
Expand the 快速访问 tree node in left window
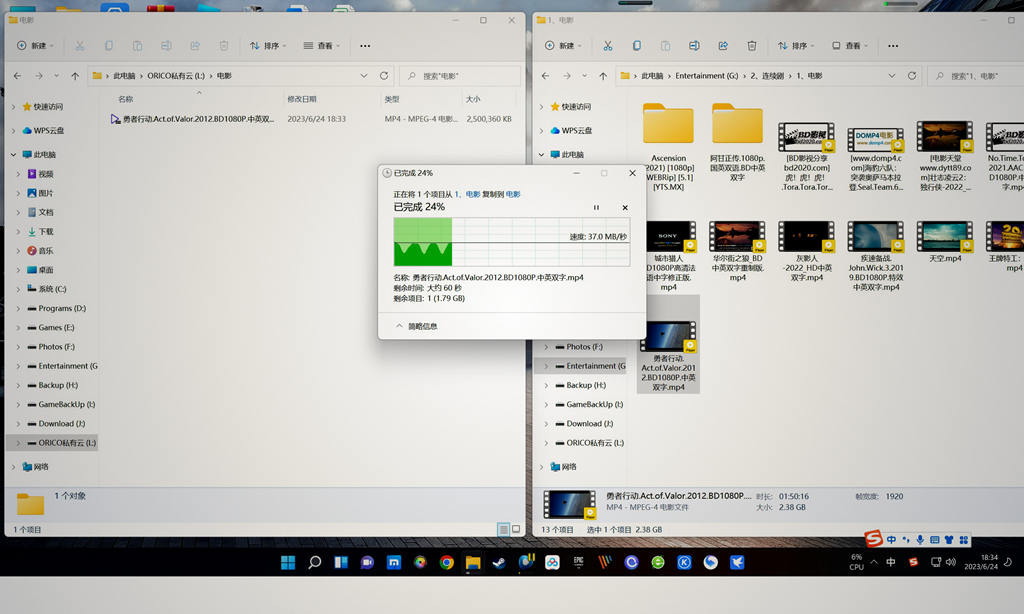pos(13,107)
